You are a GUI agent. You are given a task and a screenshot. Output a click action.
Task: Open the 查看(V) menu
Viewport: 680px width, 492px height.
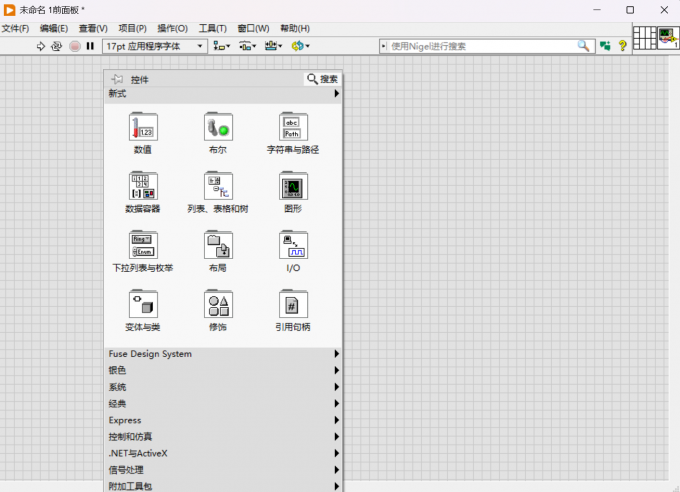click(93, 29)
